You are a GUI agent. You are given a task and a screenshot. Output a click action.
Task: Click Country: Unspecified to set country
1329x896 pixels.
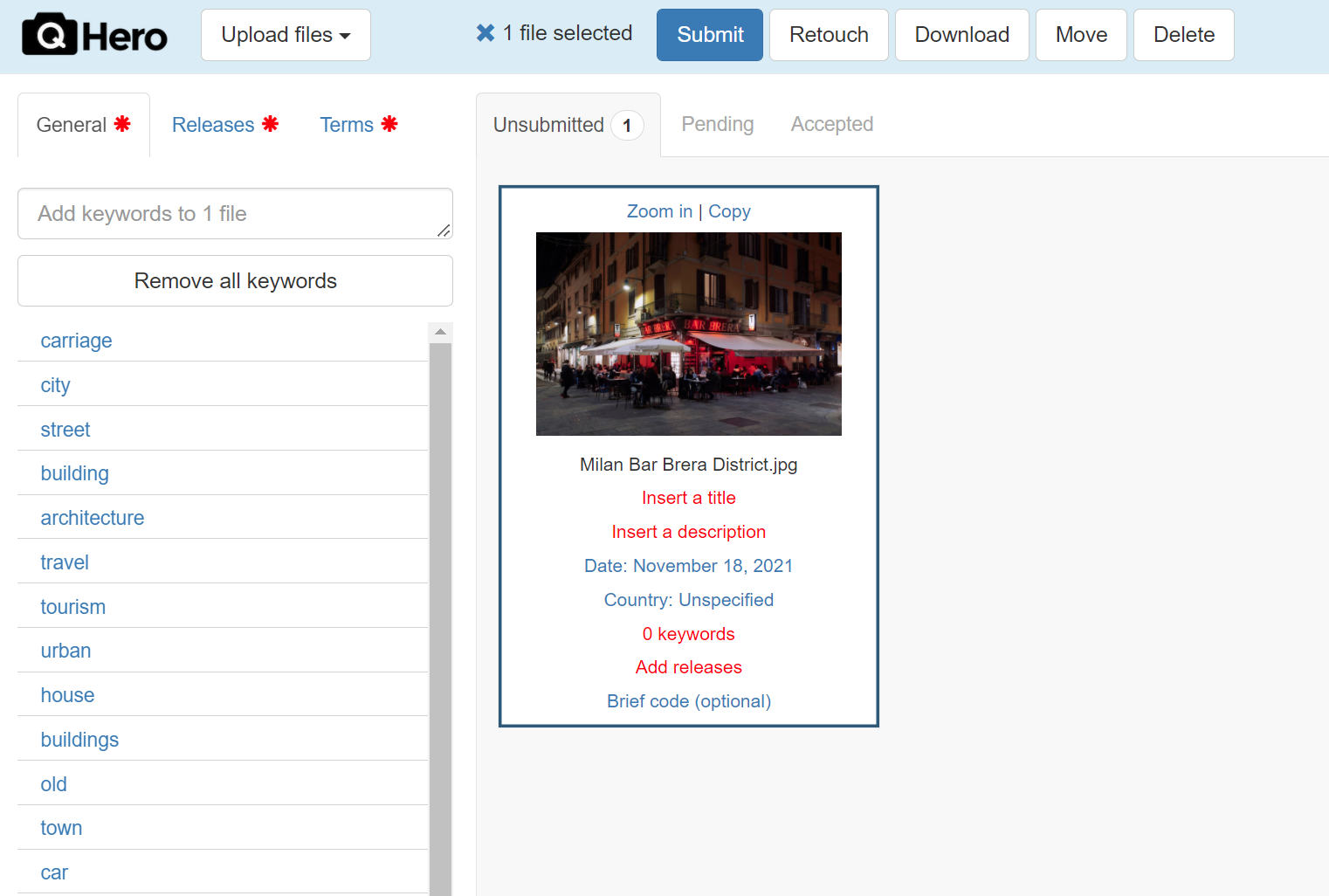point(688,600)
